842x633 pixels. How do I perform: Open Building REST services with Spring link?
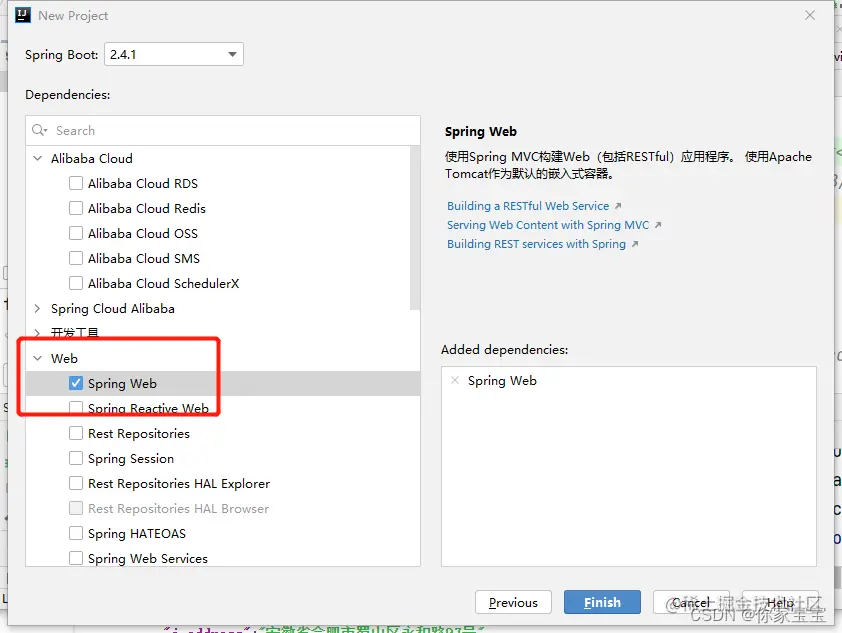(x=536, y=244)
